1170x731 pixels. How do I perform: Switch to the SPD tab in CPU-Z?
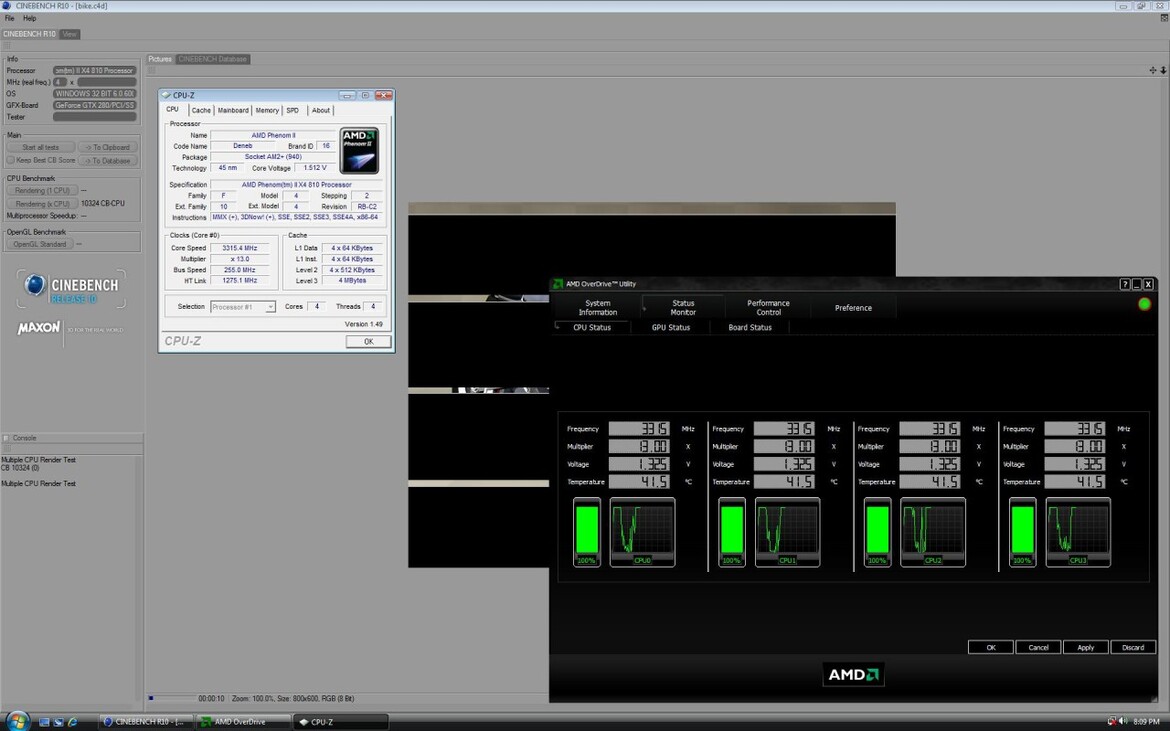[x=292, y=110]
